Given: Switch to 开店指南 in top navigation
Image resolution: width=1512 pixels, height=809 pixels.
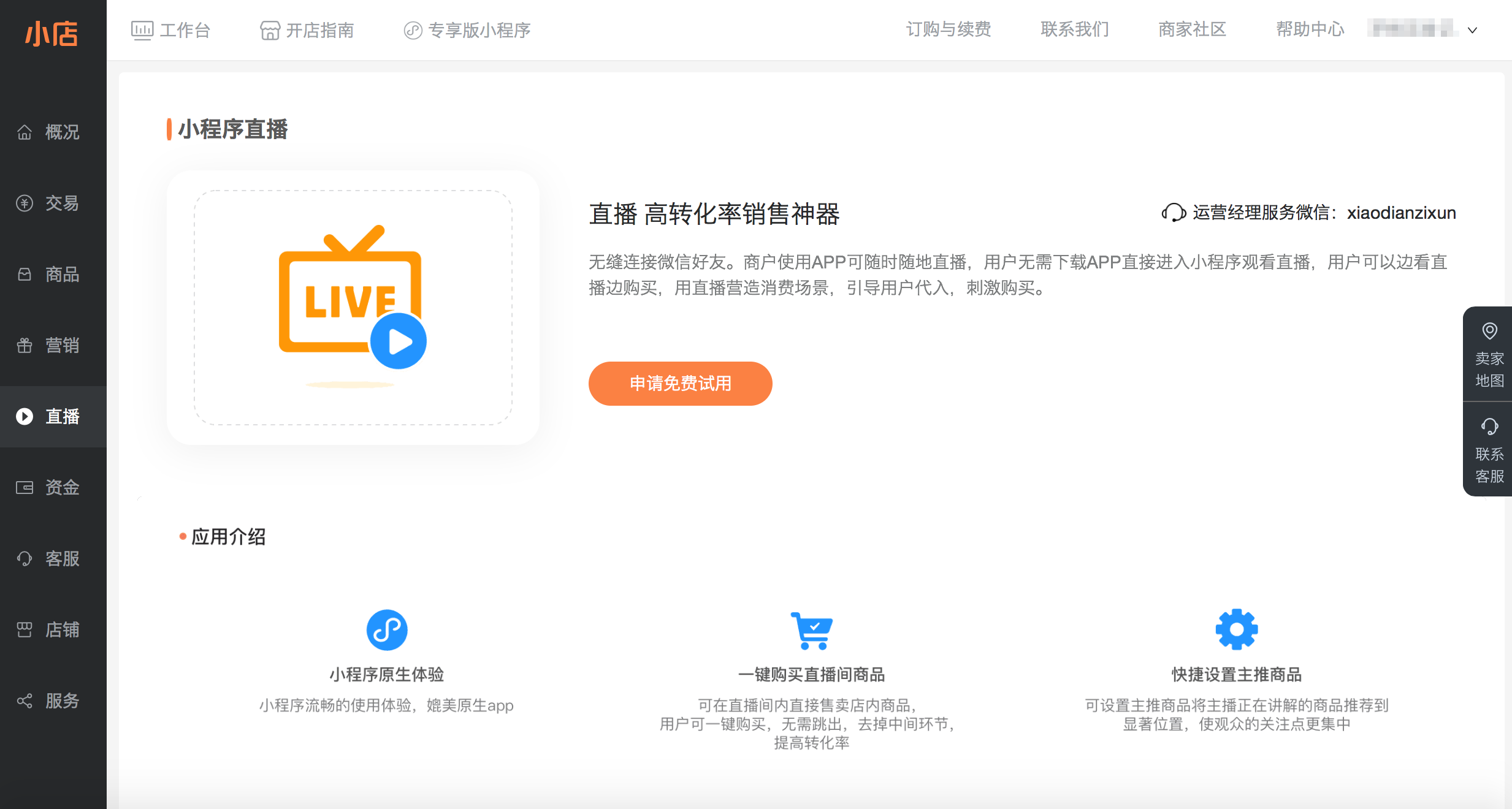Looking at the screenshot, I should pyautogui.click(x=307, y=30).
